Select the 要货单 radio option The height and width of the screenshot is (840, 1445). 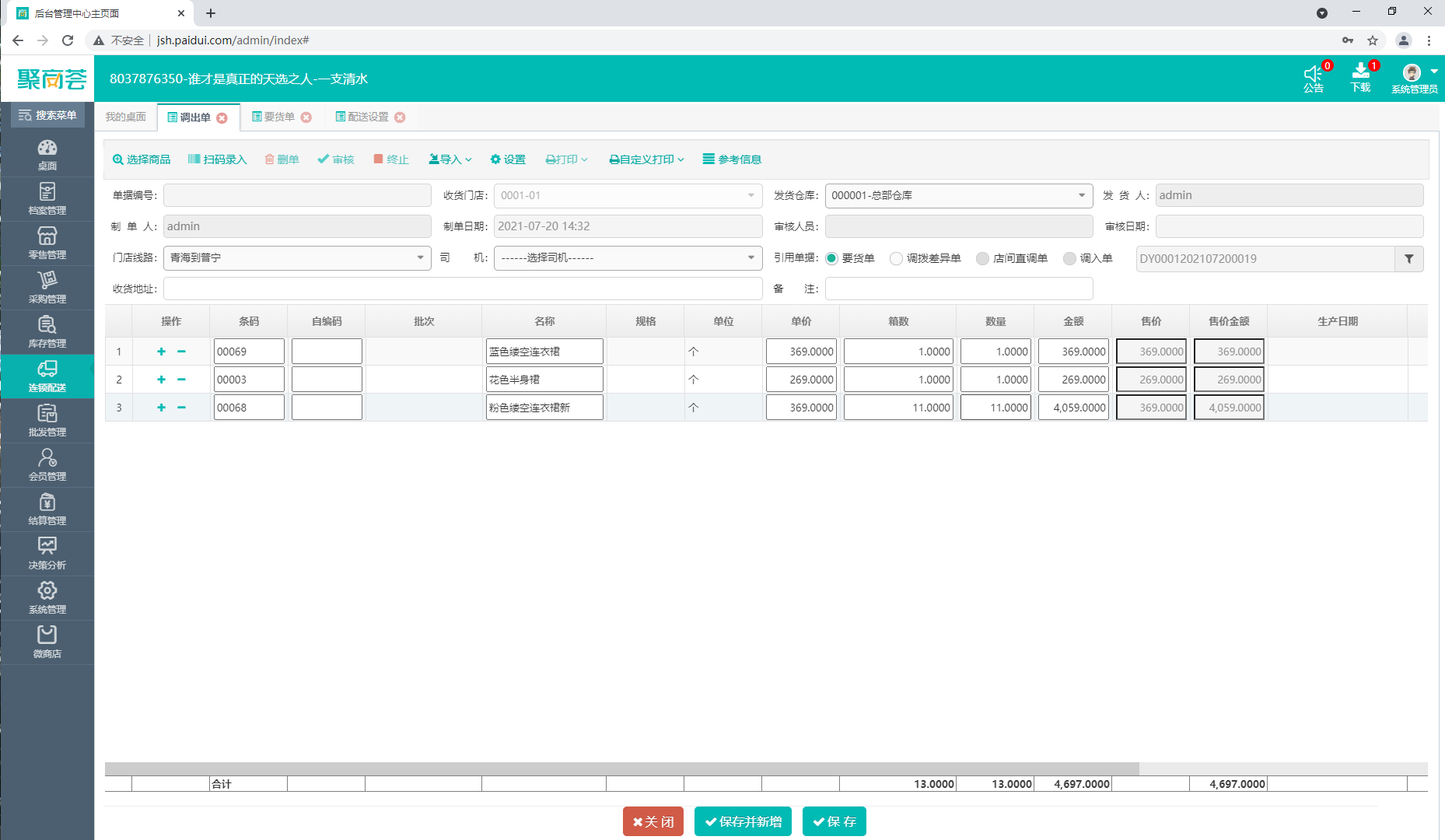click(831, 258)
